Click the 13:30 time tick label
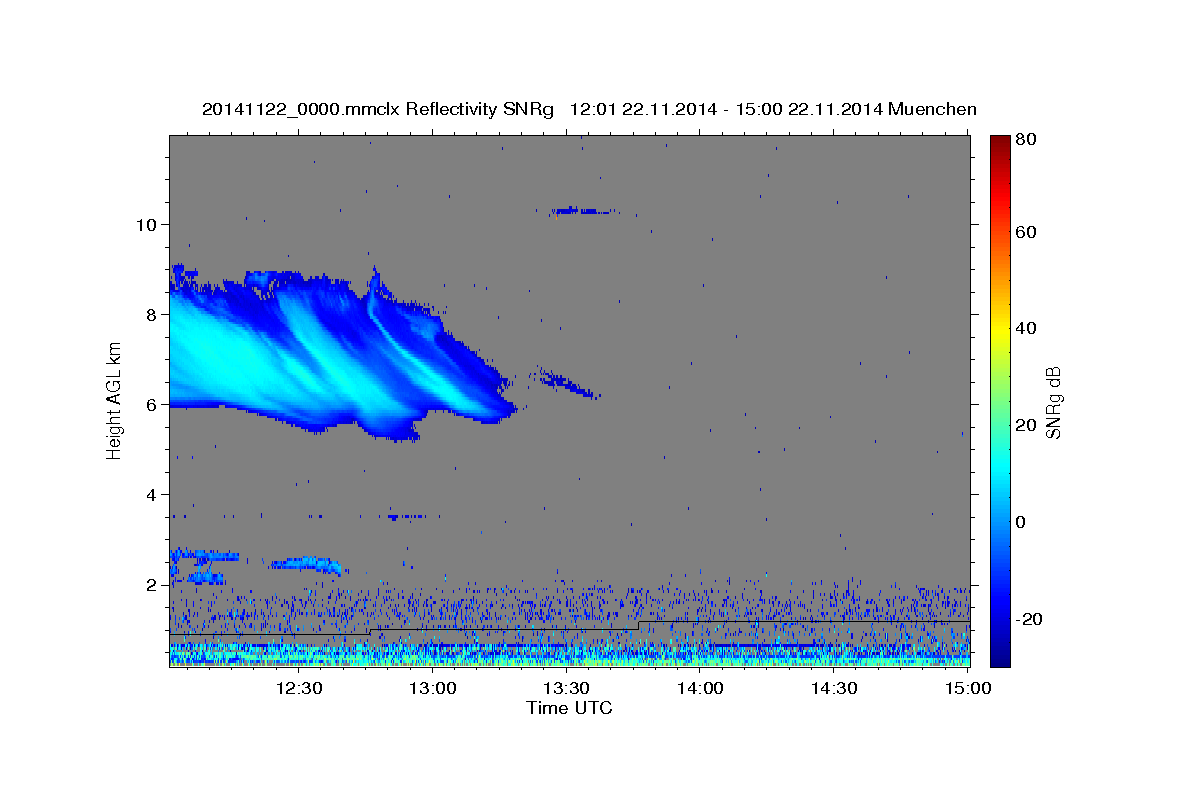The height and width of the screenshot is (800, 1200). tap(566, 689)
